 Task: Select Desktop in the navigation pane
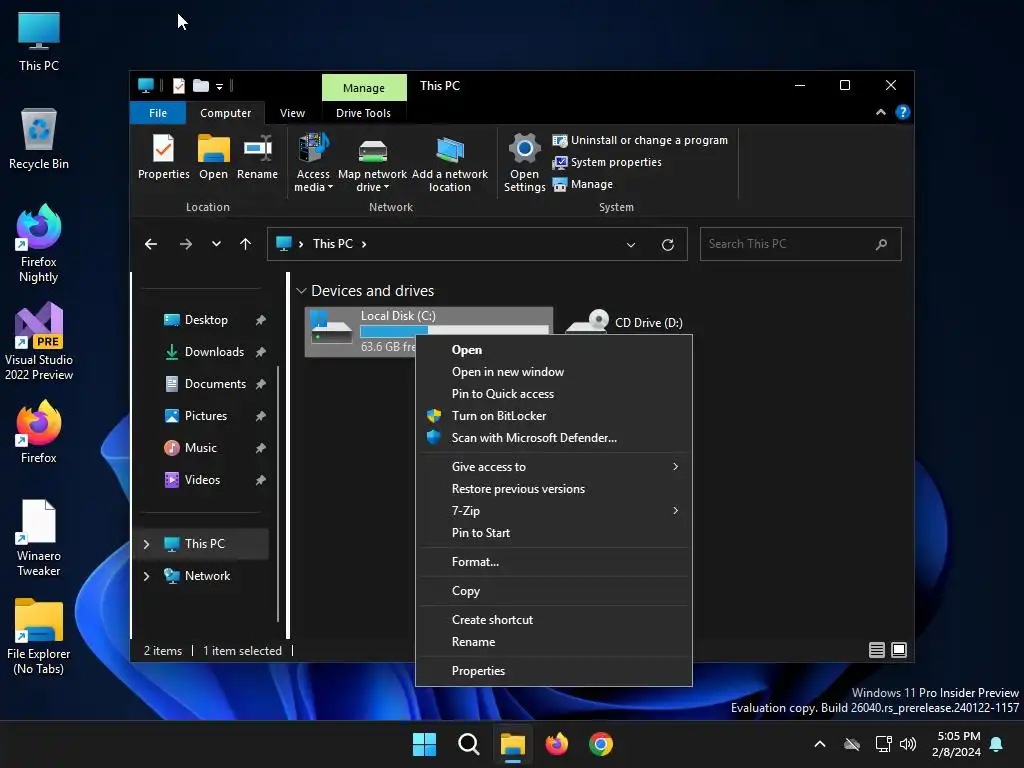[206, 320]
